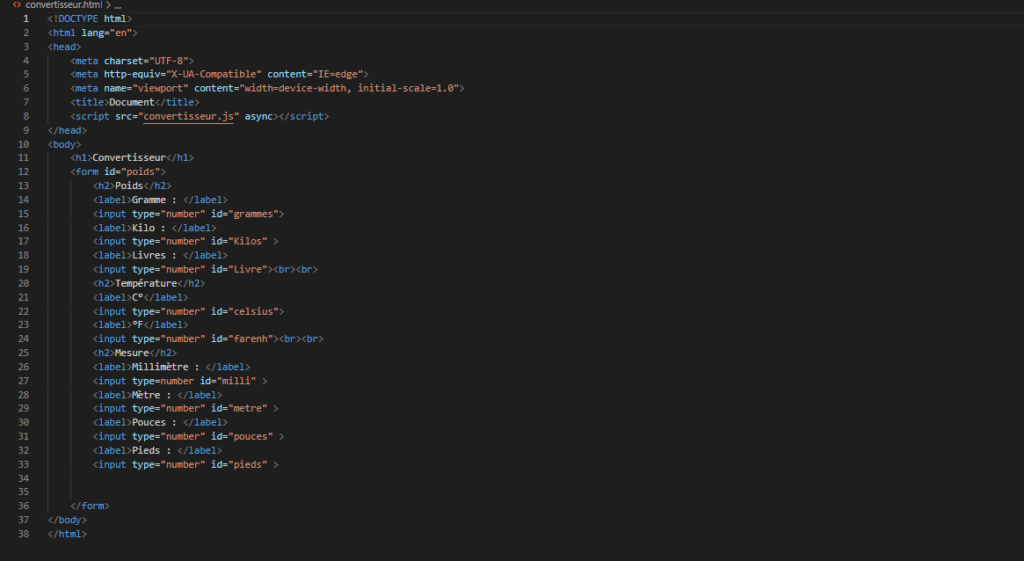Click the id "pouces" value
1024x561 pixels.
pos(250,437)
